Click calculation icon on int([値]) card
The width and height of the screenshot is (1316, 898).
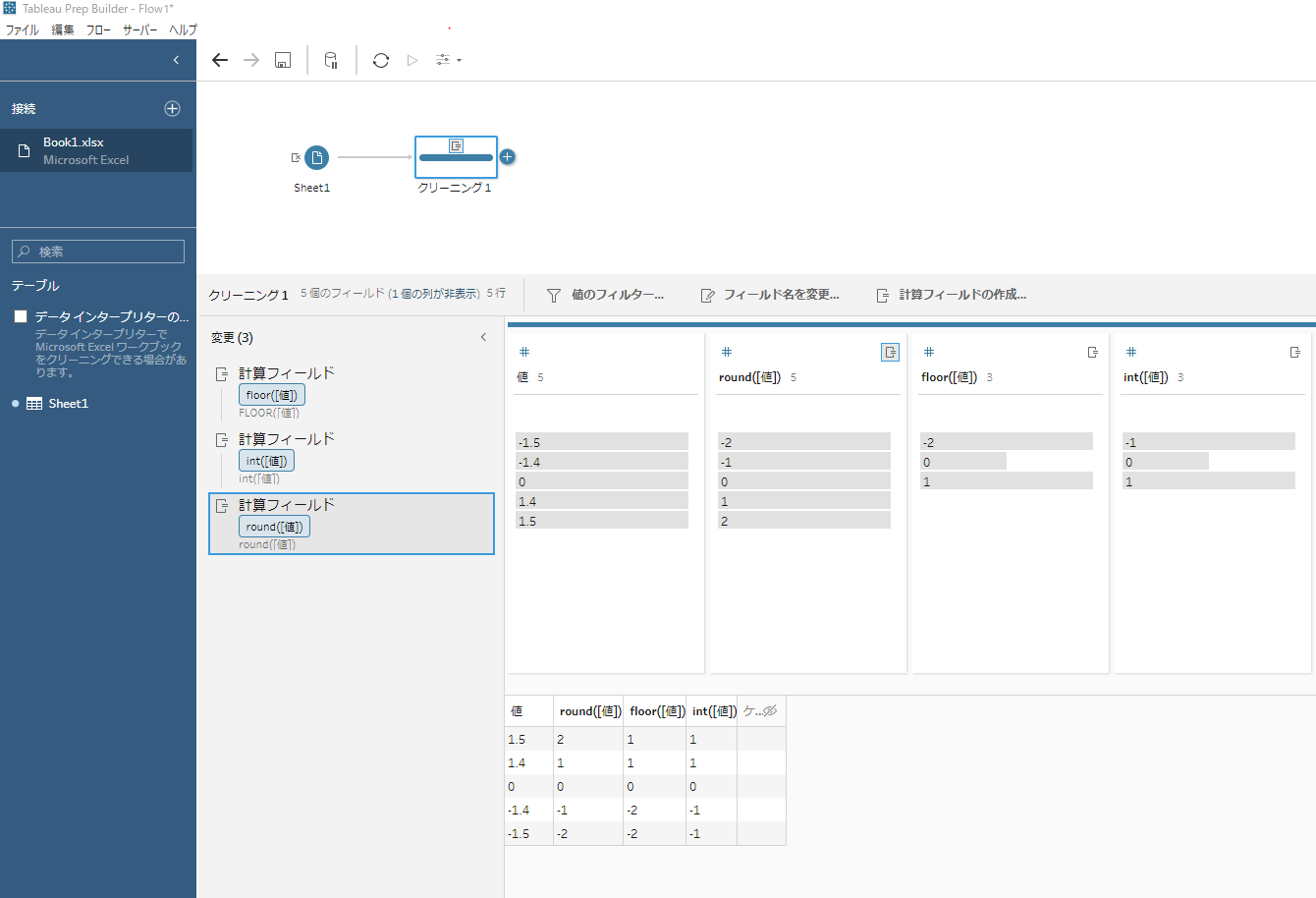1294,352
